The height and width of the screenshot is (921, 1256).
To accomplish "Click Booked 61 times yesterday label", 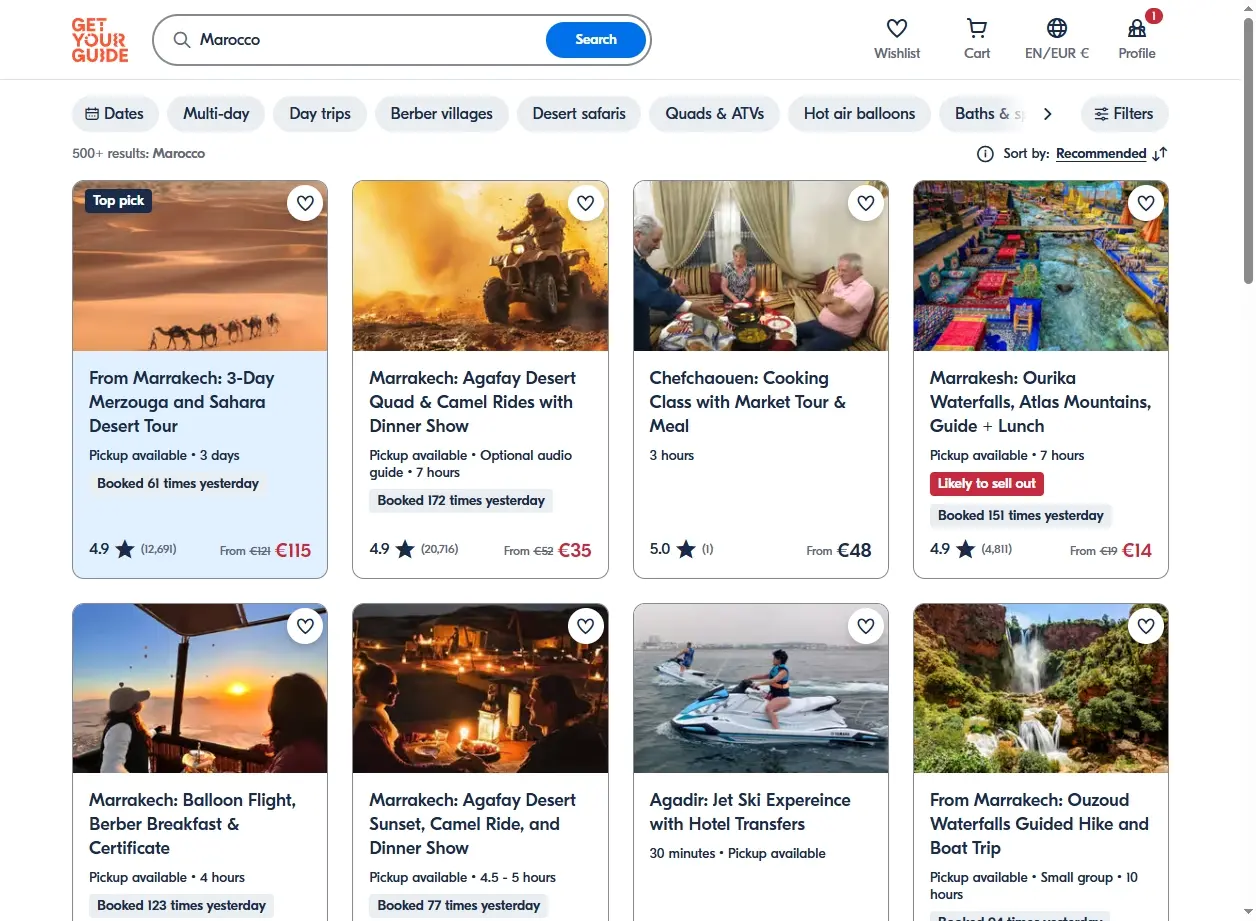I will coord(178,484).
